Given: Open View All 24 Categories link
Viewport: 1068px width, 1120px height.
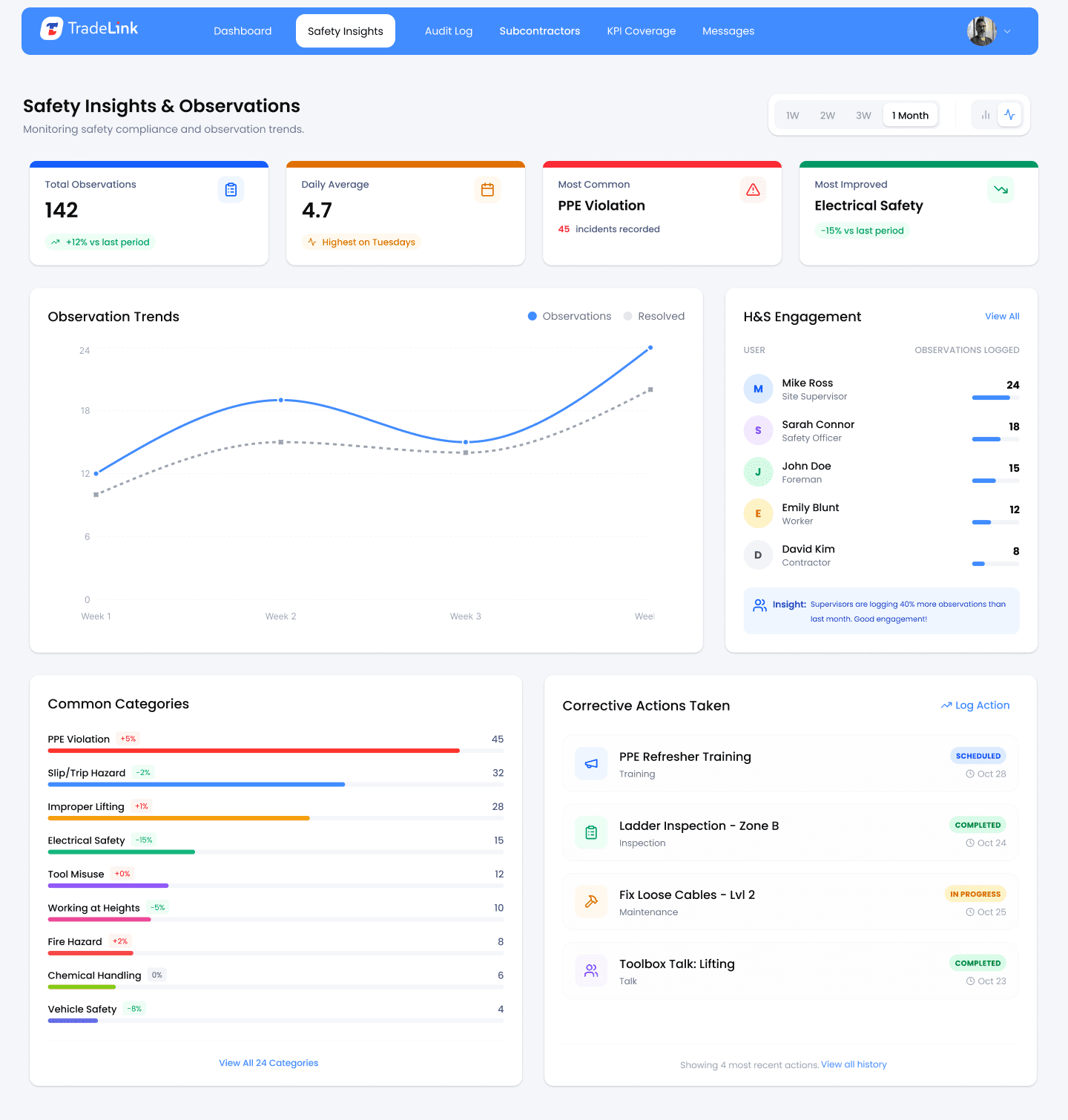Looking at the screenshot, I should 268,1063.
